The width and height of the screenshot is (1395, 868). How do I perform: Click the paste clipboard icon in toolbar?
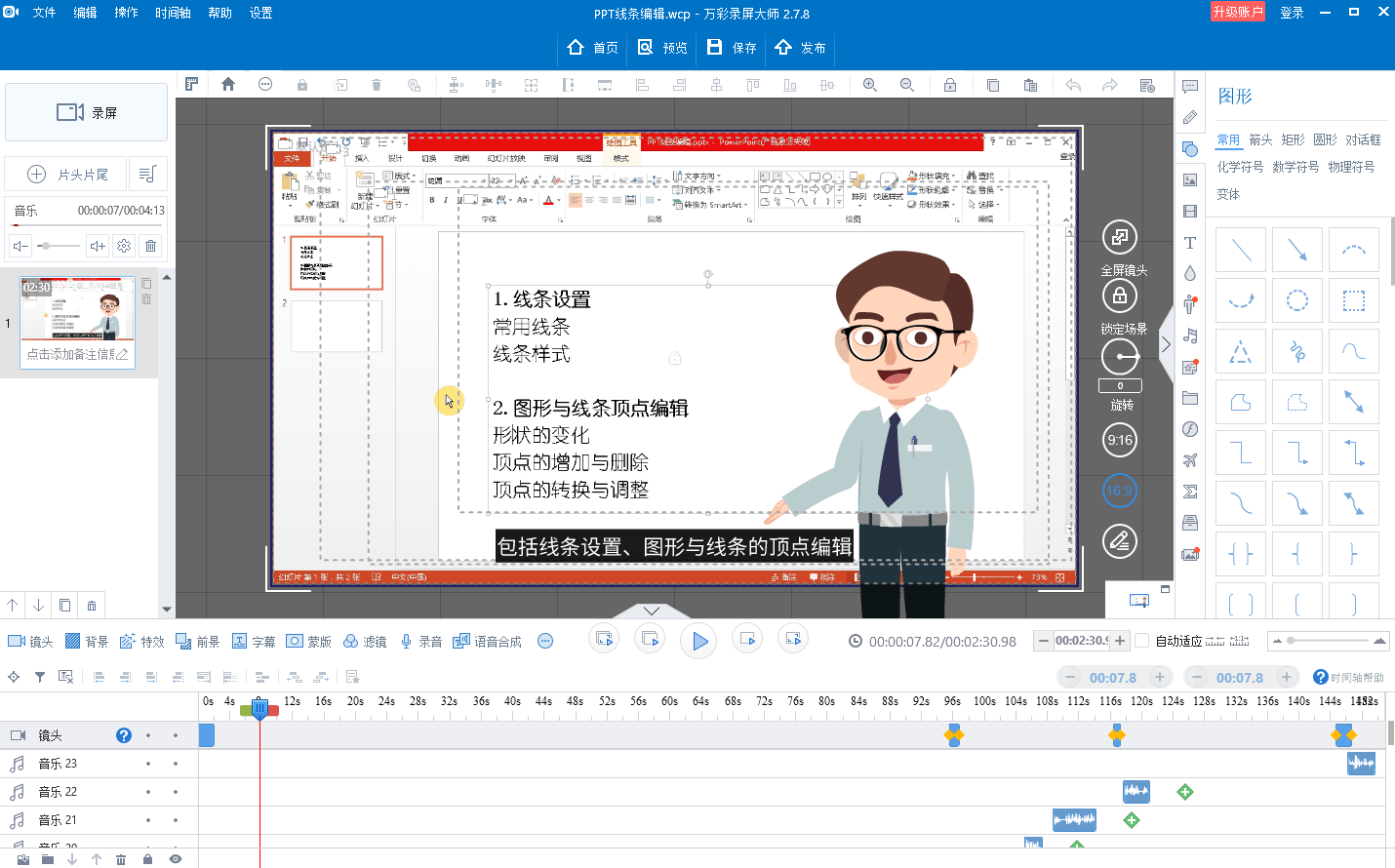[1030, 85]
